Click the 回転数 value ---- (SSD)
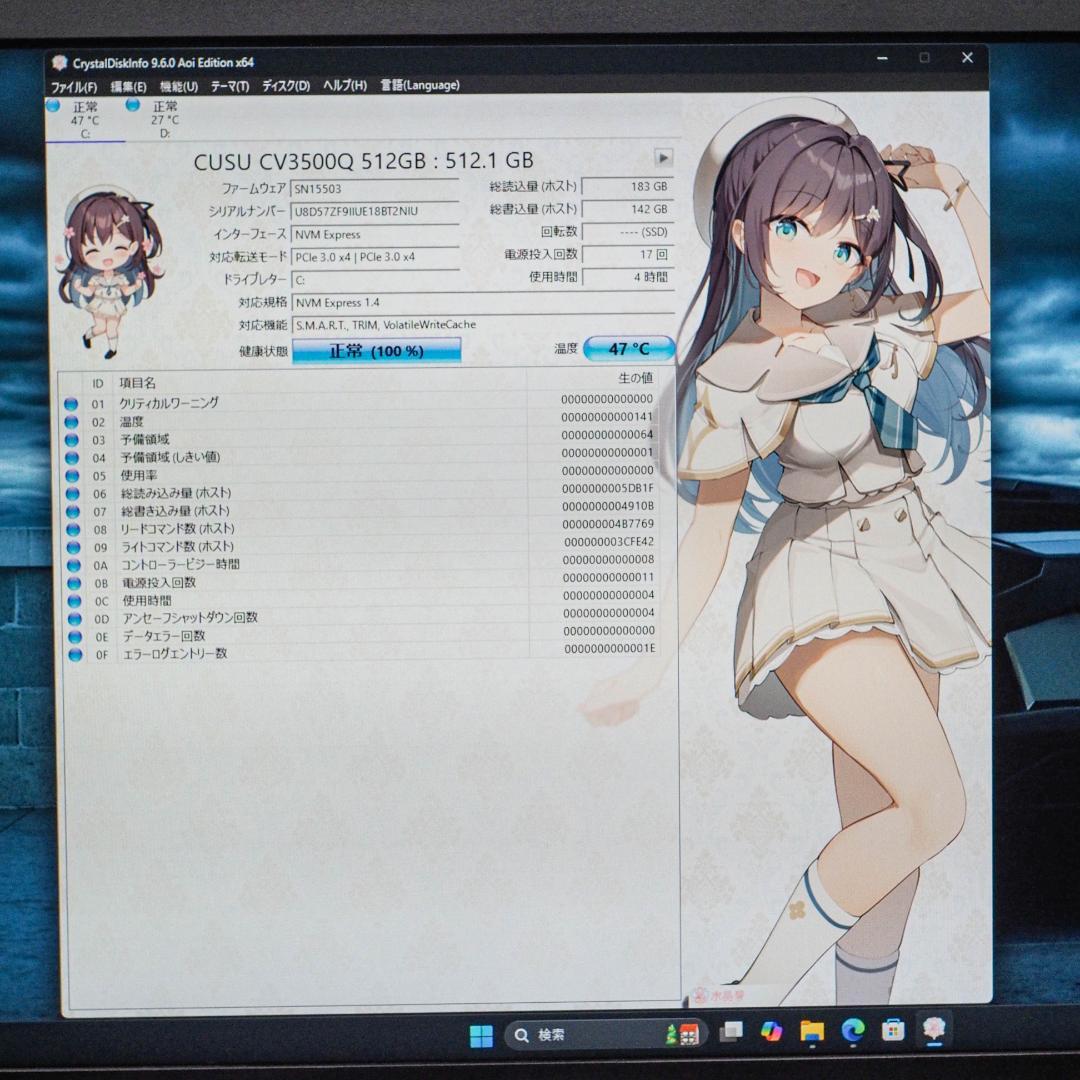Screen dimensions: 1080x1080 627,231
